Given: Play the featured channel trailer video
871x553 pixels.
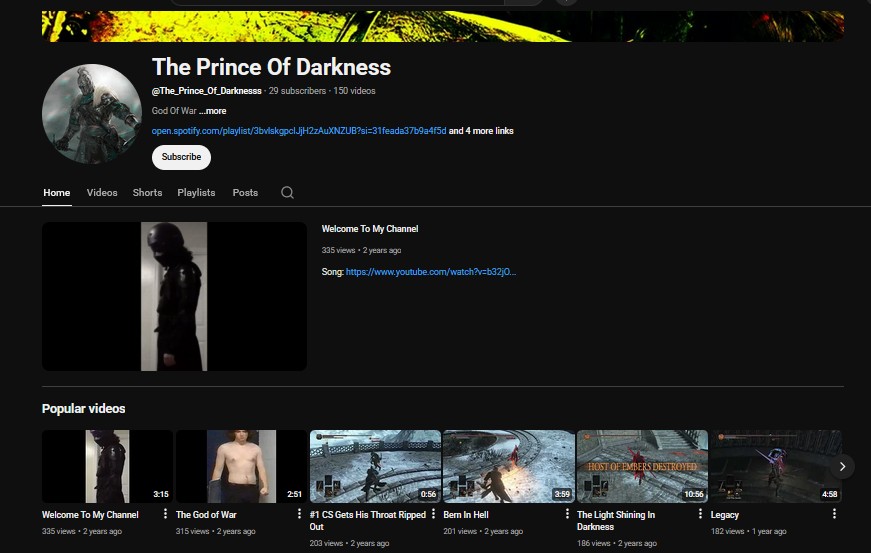Looking at the screenshot, I should point(174,296).
